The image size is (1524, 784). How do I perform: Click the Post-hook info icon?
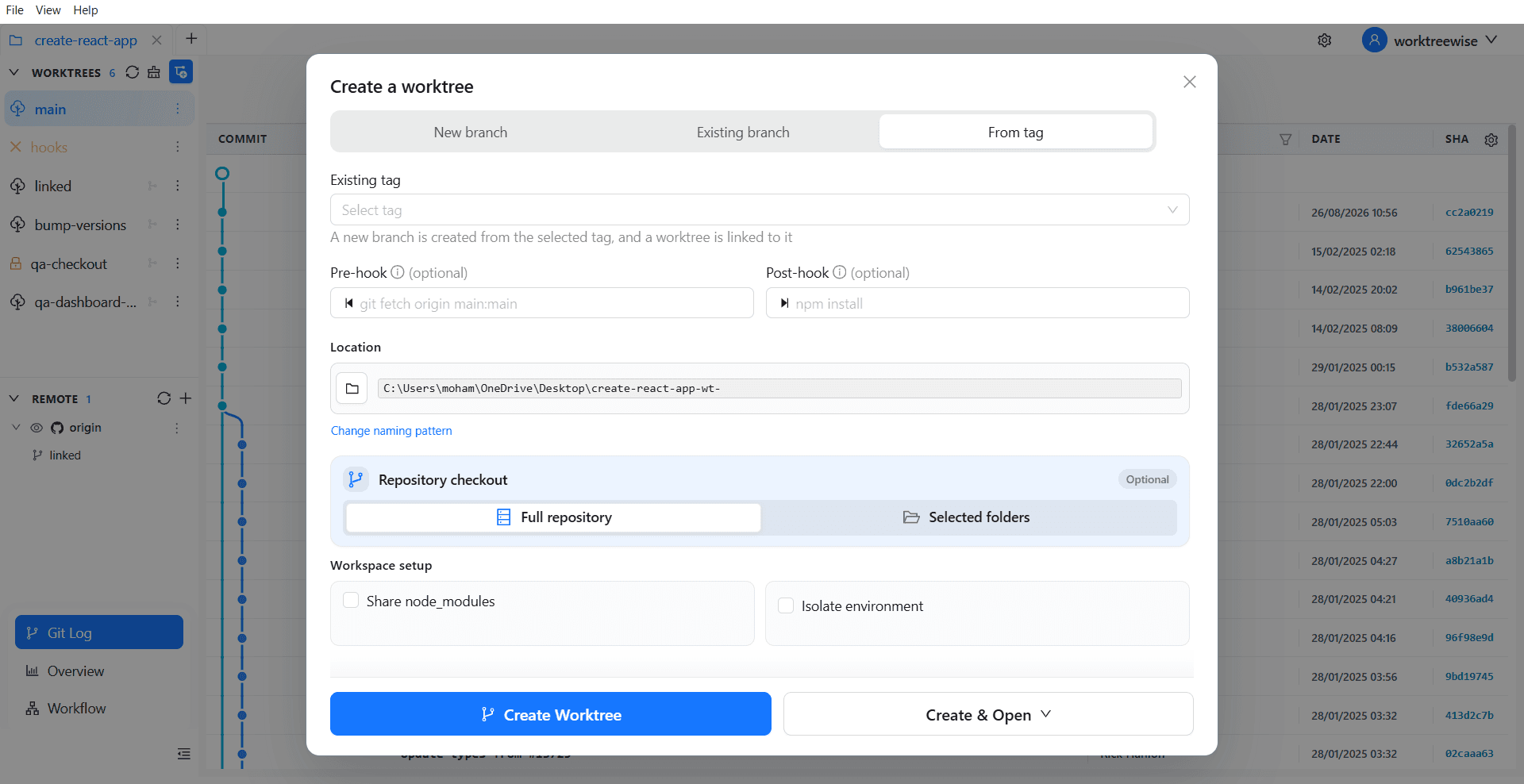tap(840, 272)
